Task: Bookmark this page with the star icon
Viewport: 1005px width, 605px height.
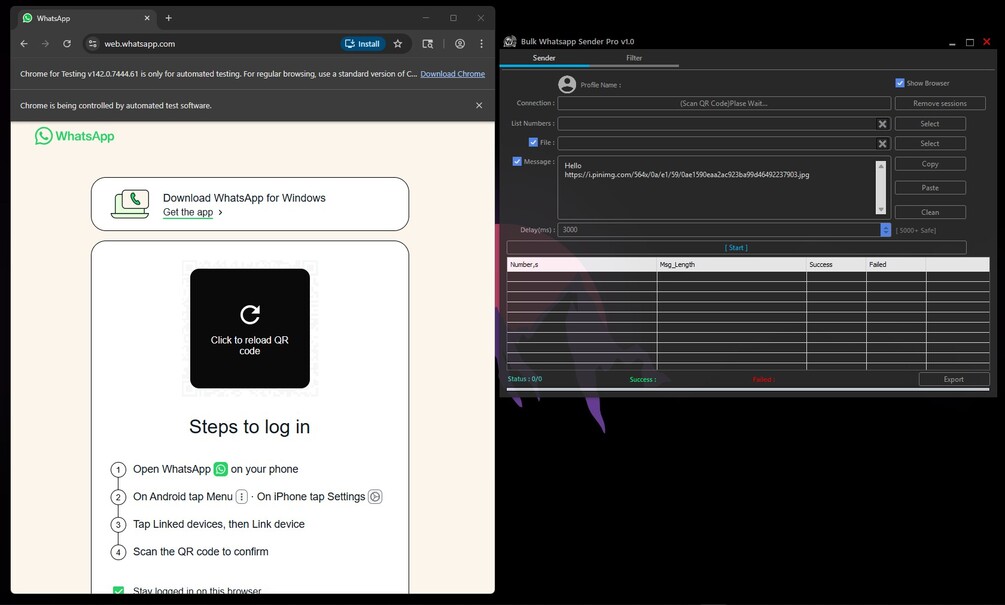Action: click(x=397, y=44)
